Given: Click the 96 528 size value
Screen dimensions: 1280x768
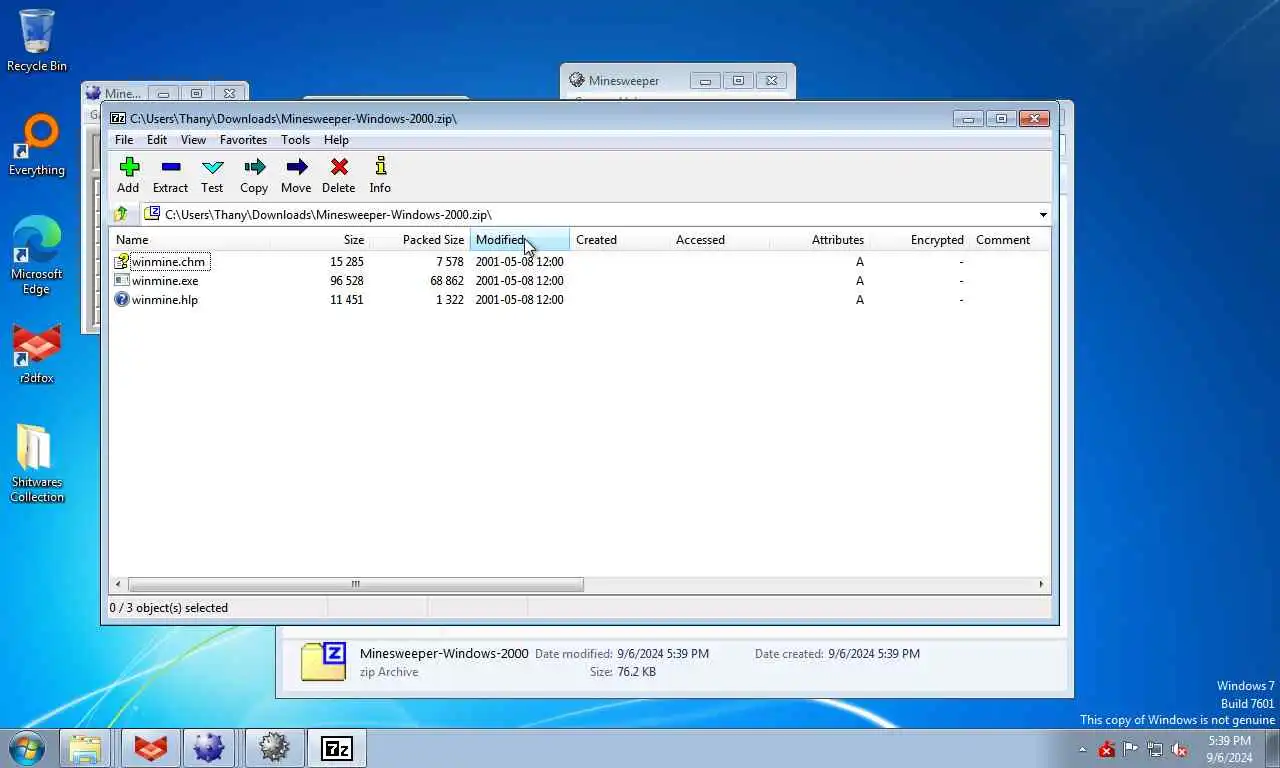Looking at the screenshot, I should tap(347, 281).
